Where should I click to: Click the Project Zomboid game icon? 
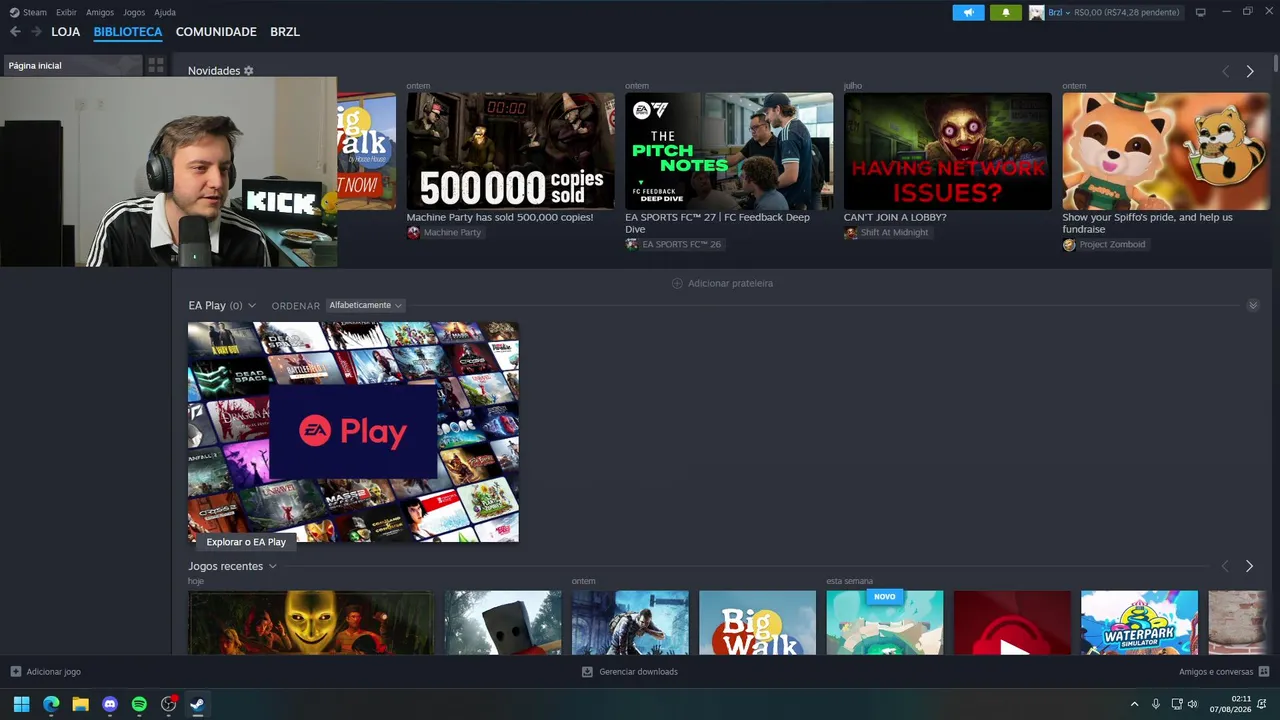(x=1069, y=244)
